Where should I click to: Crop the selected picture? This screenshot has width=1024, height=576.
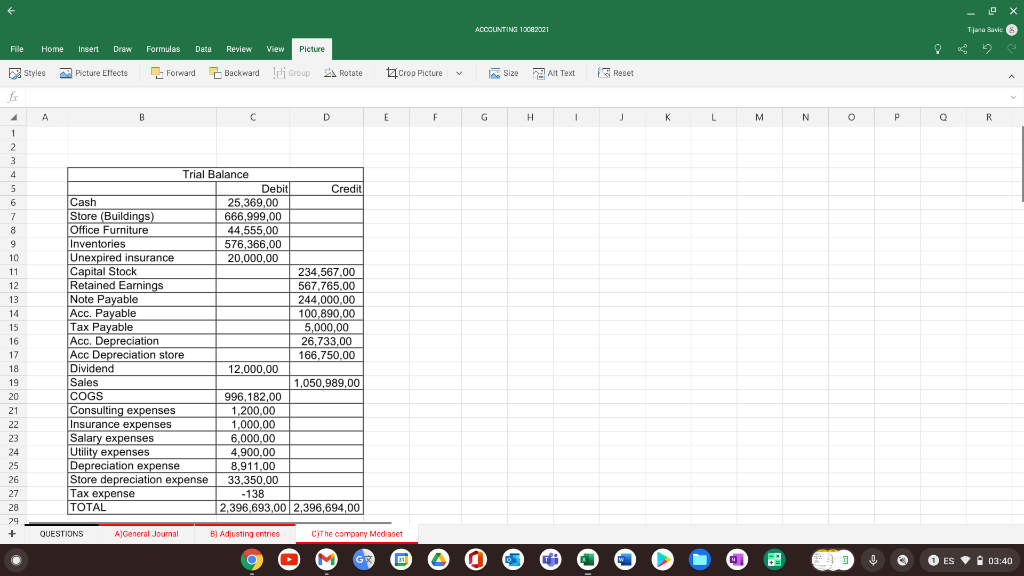tap(416, 72)
